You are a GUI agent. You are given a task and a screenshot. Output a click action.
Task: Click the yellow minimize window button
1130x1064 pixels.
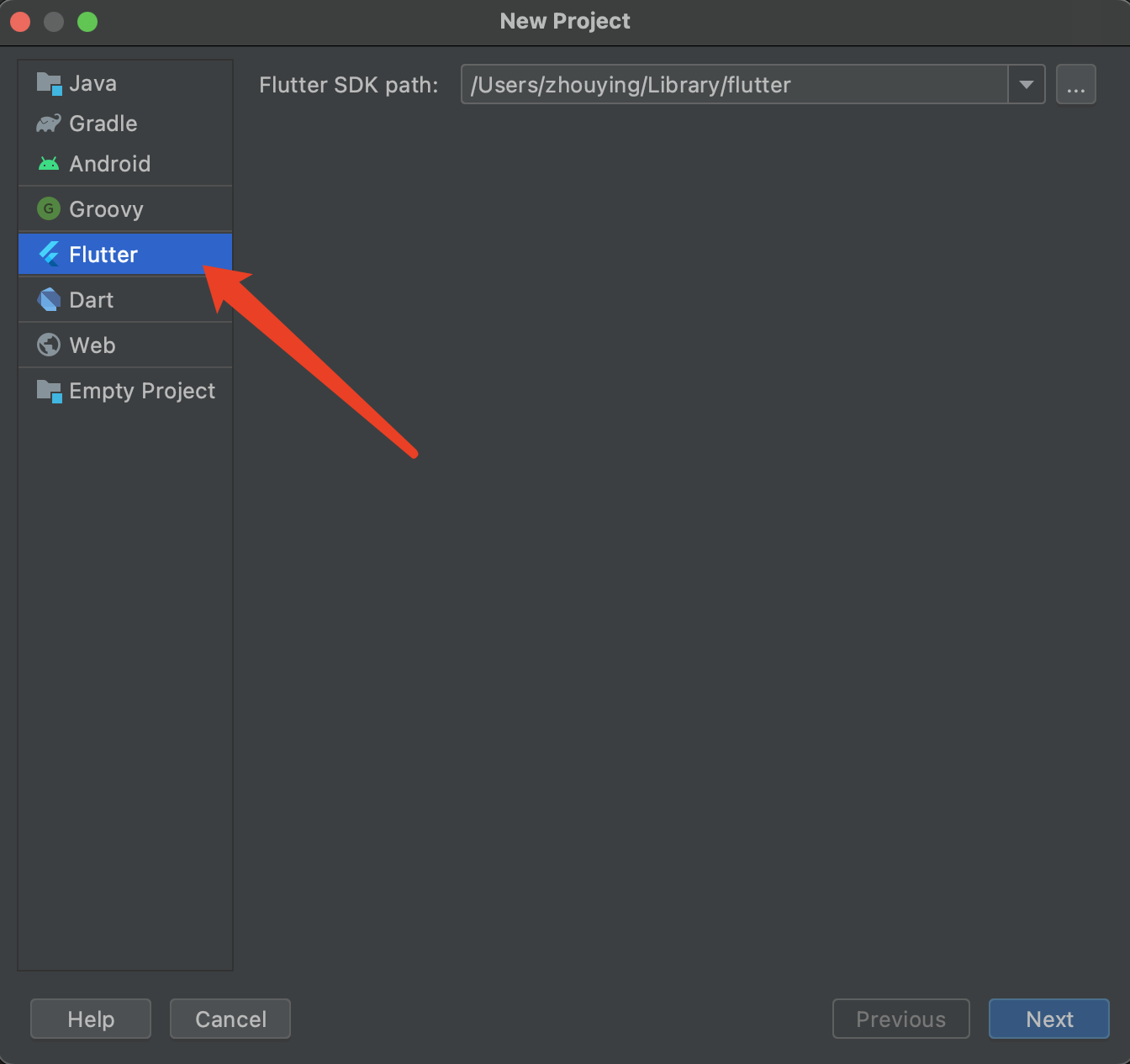[54, 22]
